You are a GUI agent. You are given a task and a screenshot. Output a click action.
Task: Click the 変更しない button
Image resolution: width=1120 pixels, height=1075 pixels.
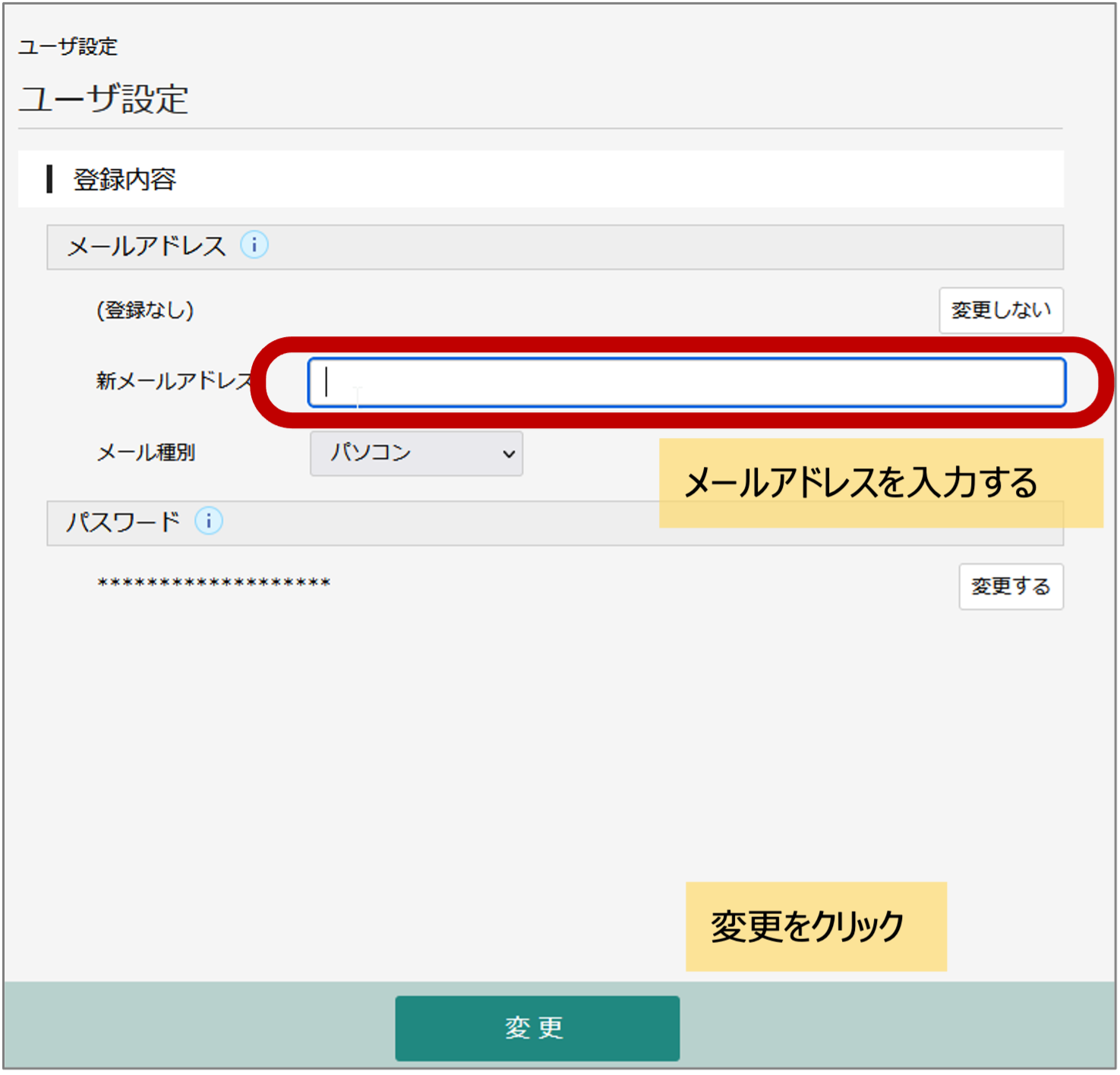tap(1000, 310)
